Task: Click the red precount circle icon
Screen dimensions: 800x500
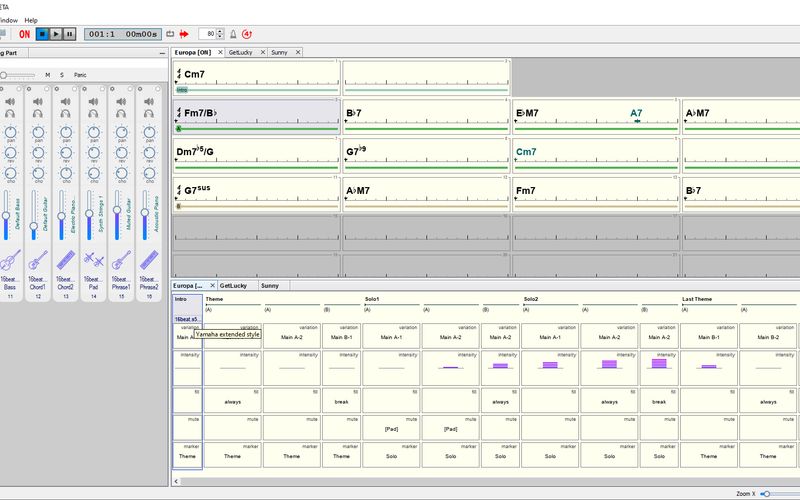Action: tap(247, 34)
